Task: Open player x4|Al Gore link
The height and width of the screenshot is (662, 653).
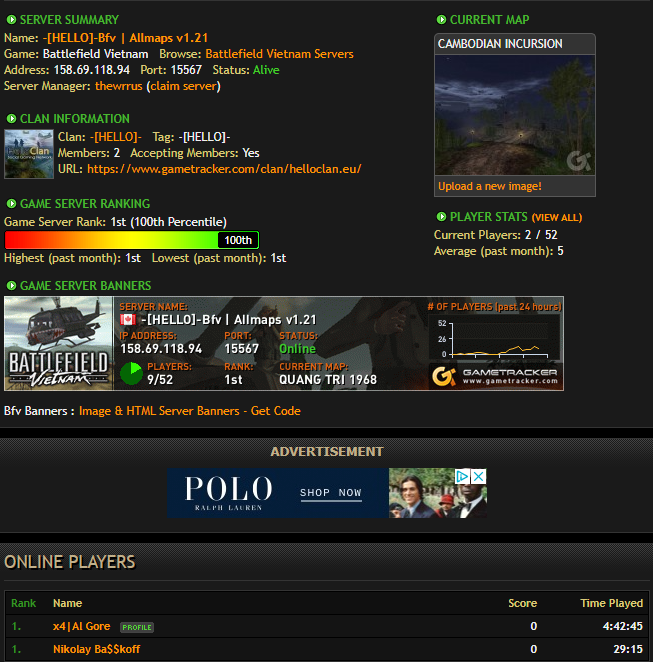Action: [81, 626]
